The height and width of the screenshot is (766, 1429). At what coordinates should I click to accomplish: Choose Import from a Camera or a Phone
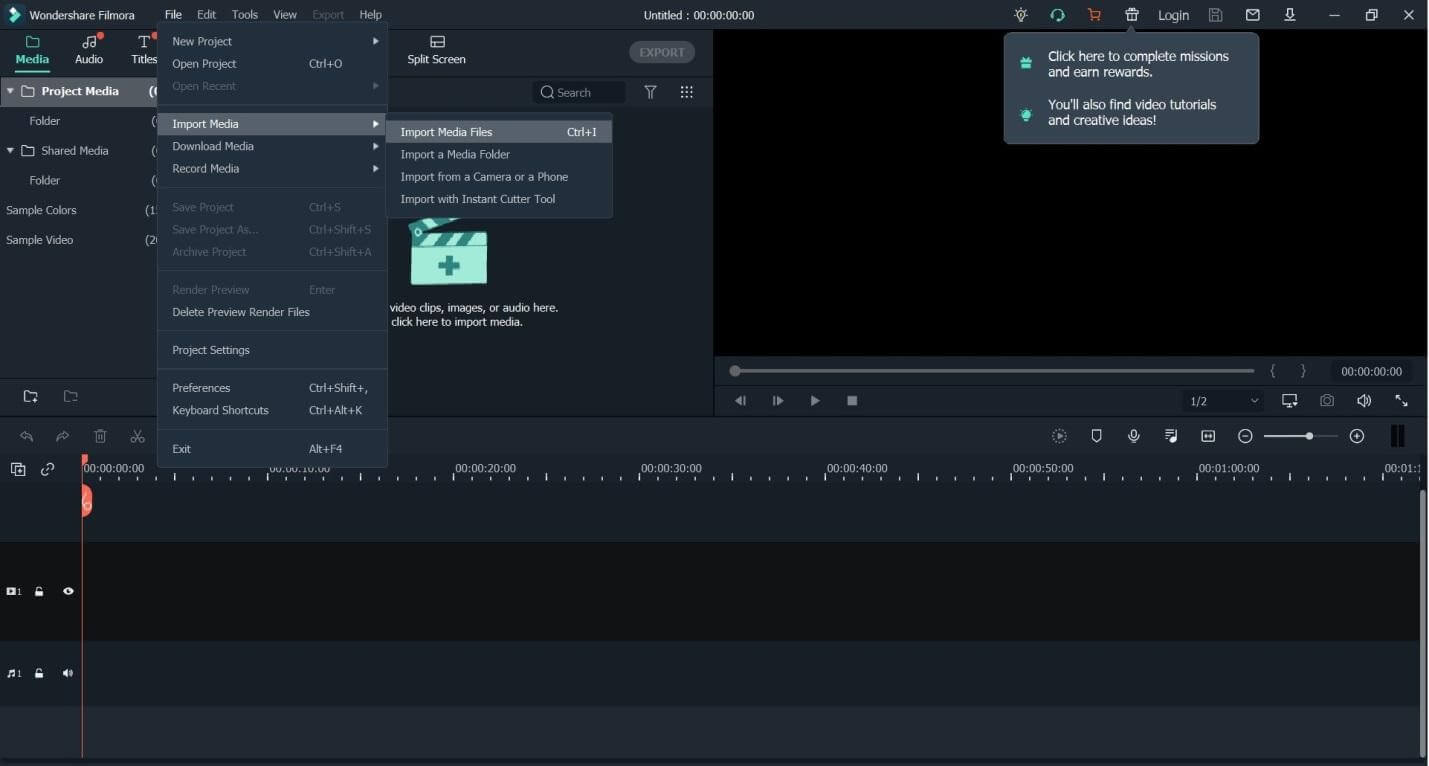tap(499, 177)
